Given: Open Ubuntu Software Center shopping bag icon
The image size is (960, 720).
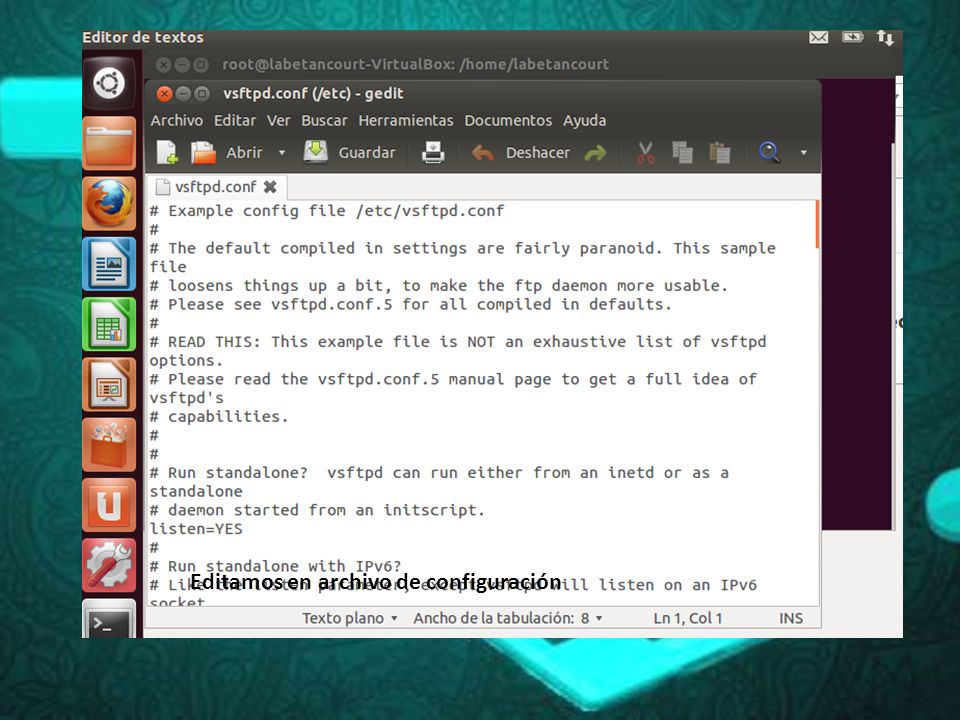Looking at the screenshot, I should point(109,444).
